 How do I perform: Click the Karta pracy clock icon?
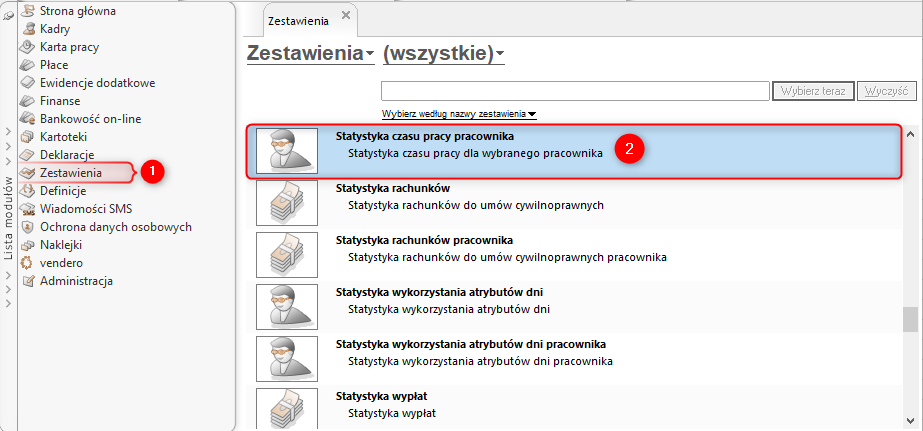pos(28,47)
